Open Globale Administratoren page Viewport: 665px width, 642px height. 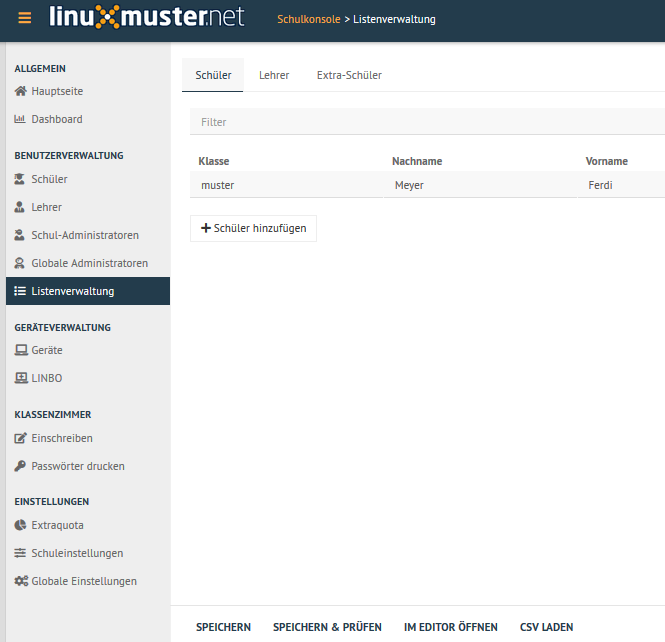point(88,263)
